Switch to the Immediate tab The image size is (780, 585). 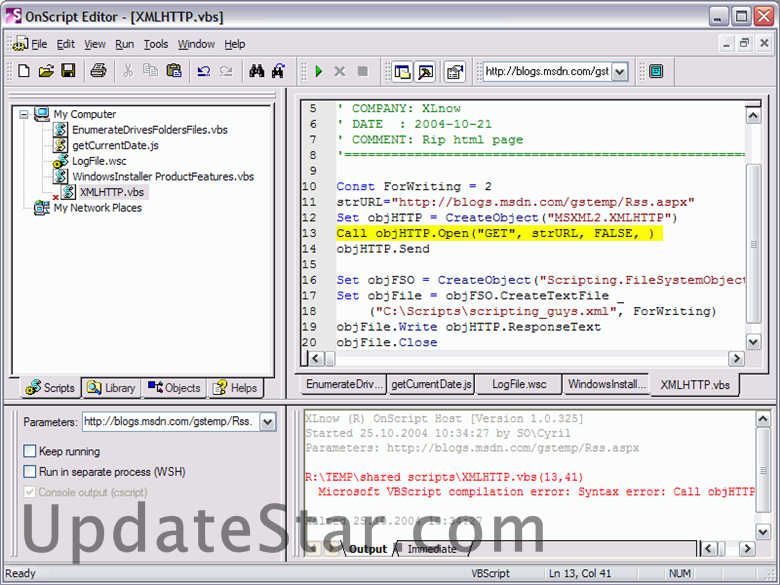pos(432,549)
